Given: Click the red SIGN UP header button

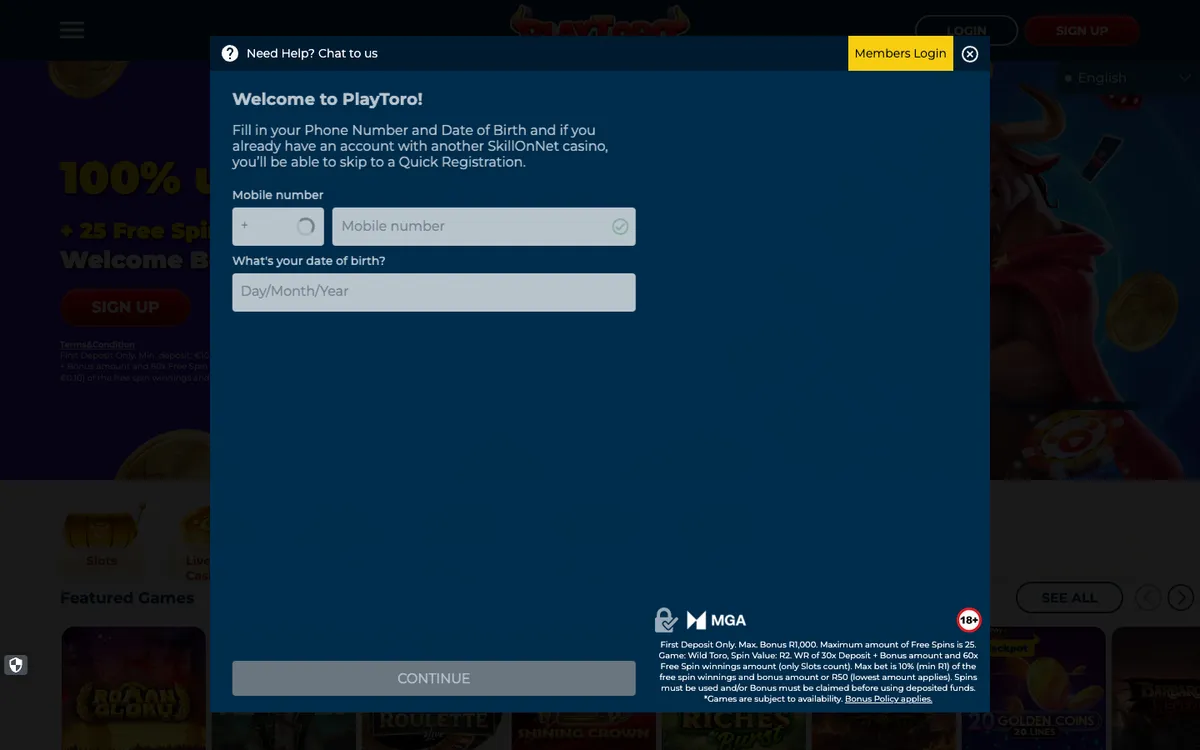Looking at the screenshot, I should [x=1082, y=30].
